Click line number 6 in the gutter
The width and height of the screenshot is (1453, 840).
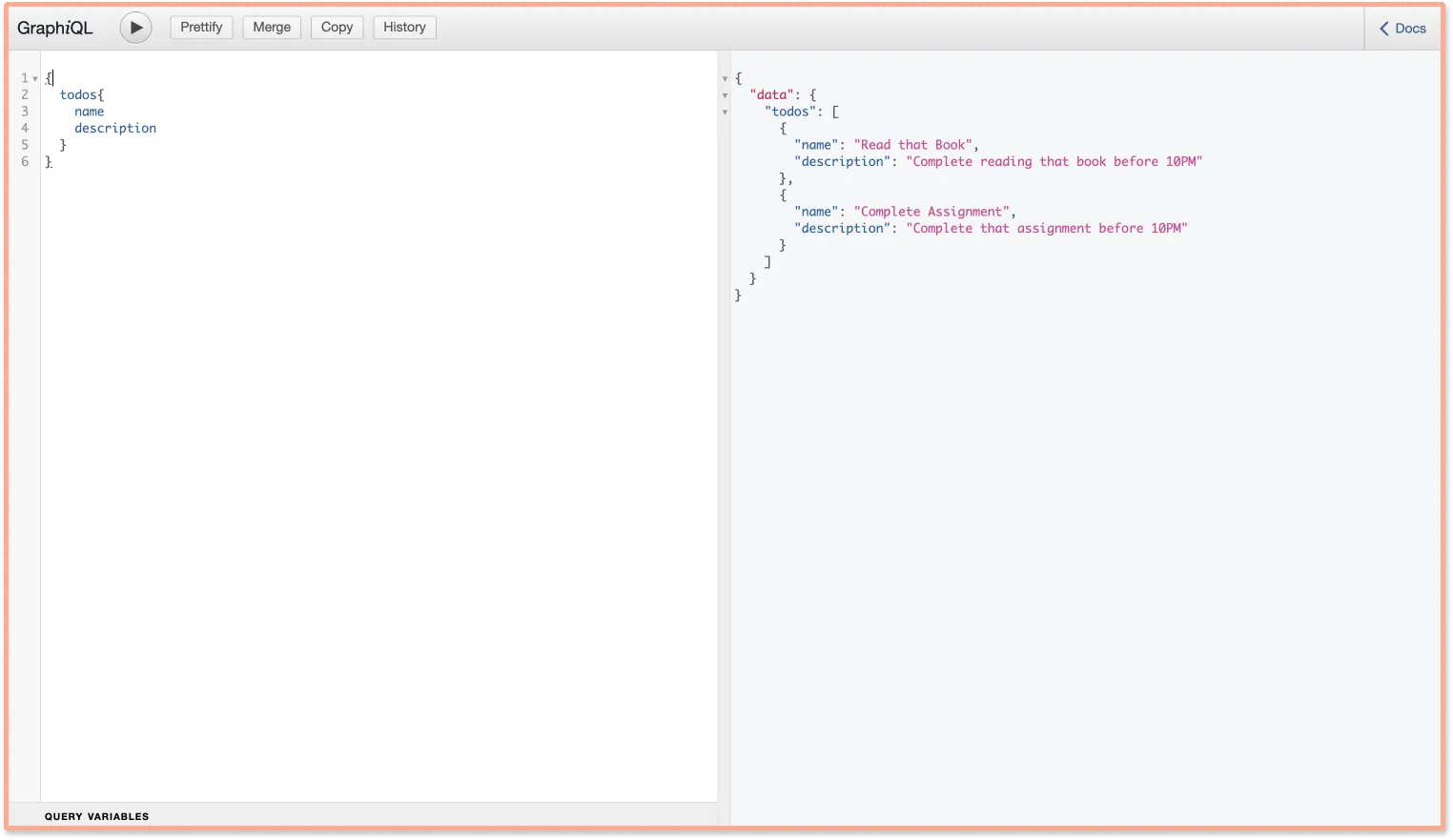click(x=25, y=162)
